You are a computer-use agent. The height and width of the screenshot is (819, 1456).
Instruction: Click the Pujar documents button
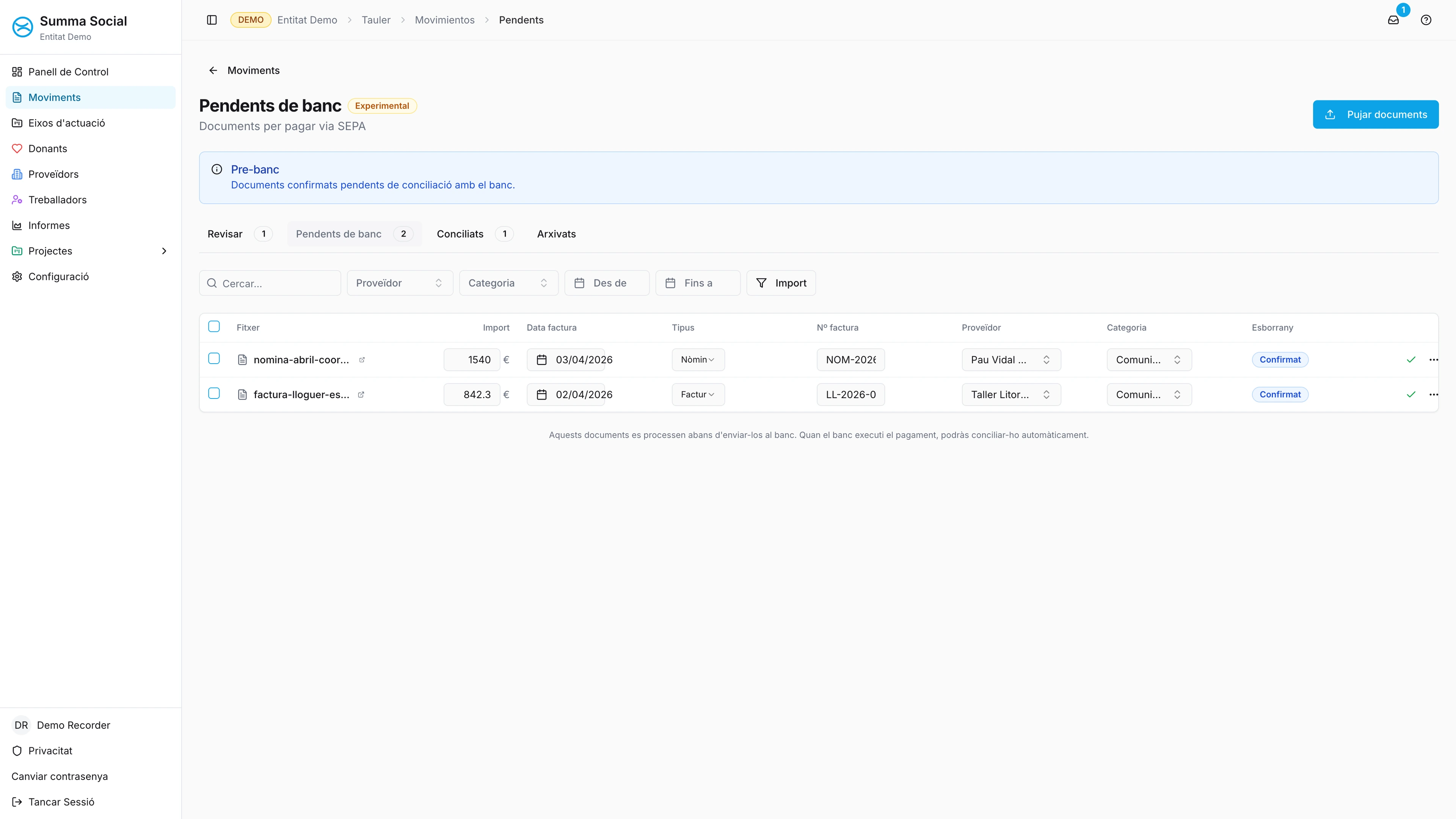click(x=1375, y=115)
